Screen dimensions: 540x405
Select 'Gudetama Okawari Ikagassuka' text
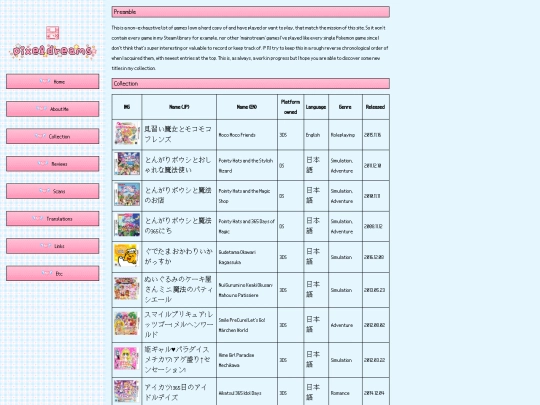[x=237, y=257]
